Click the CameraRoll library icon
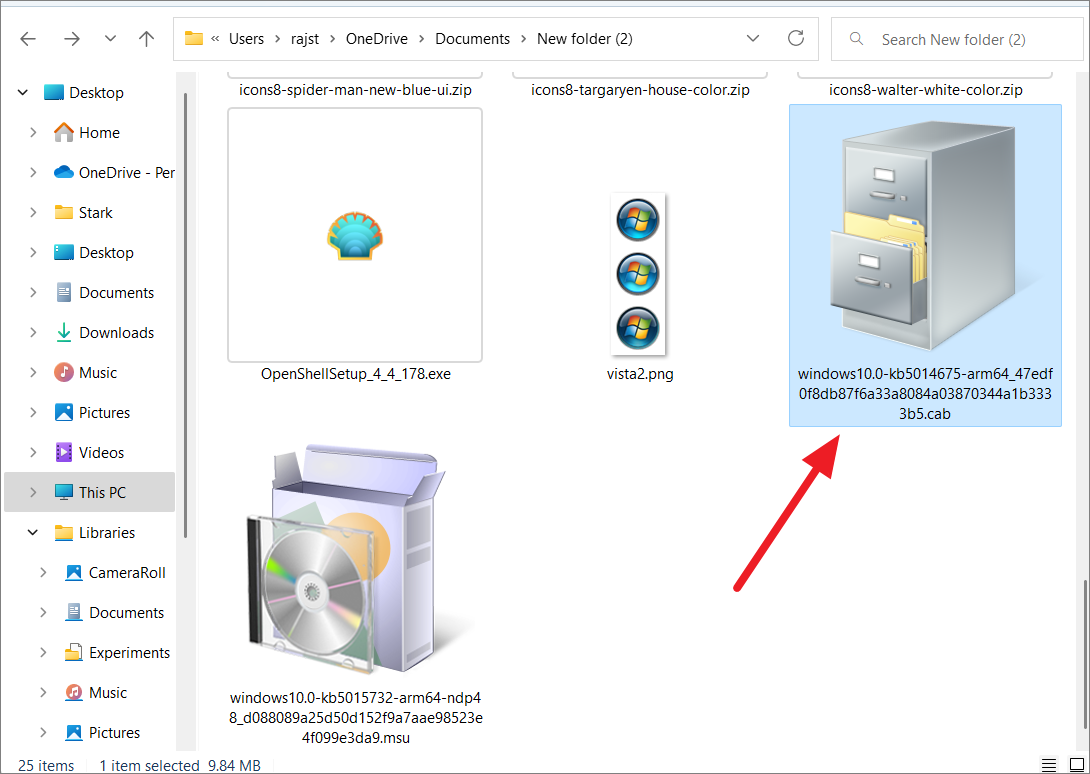 74,573
